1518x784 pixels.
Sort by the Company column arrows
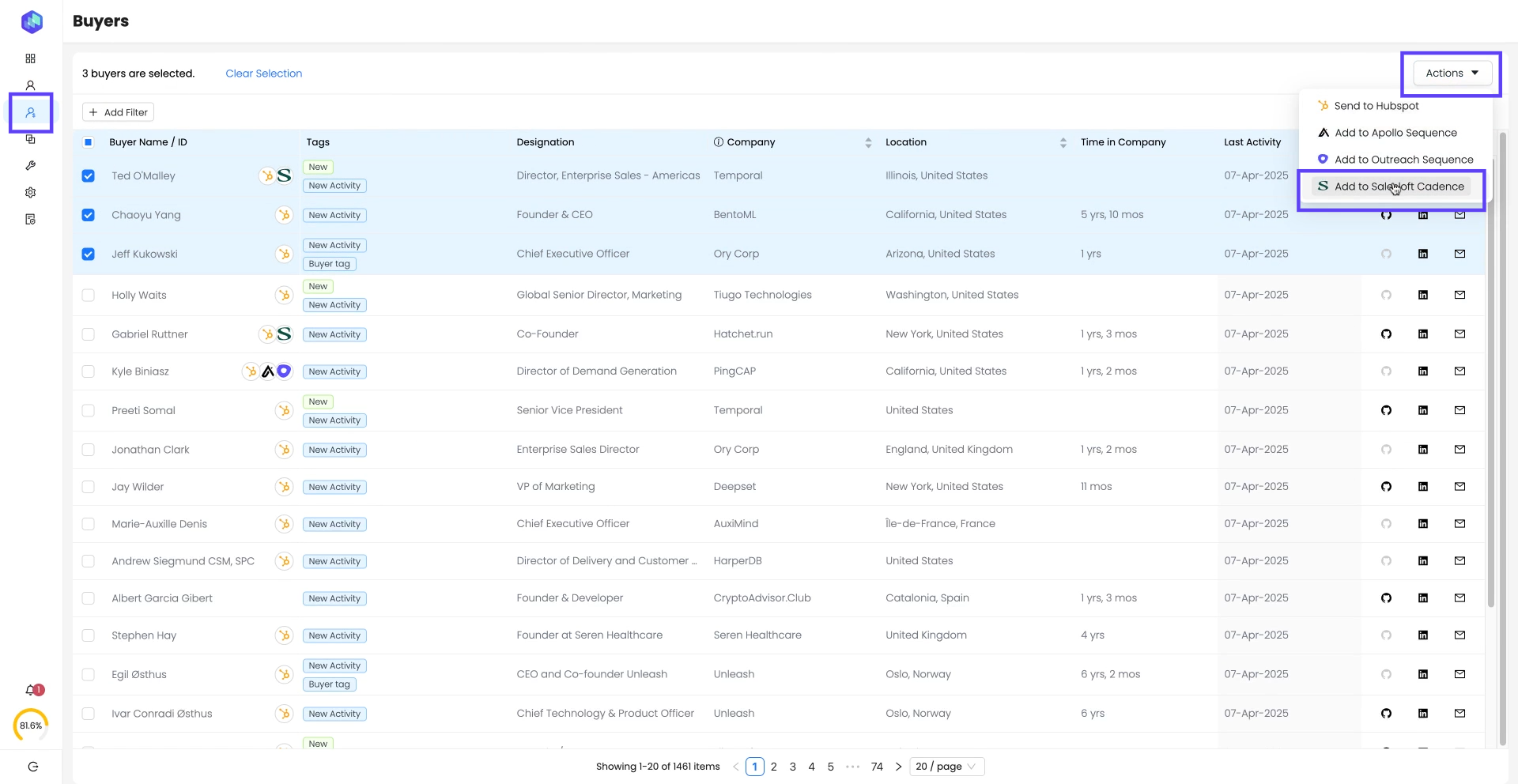(868, 142)
